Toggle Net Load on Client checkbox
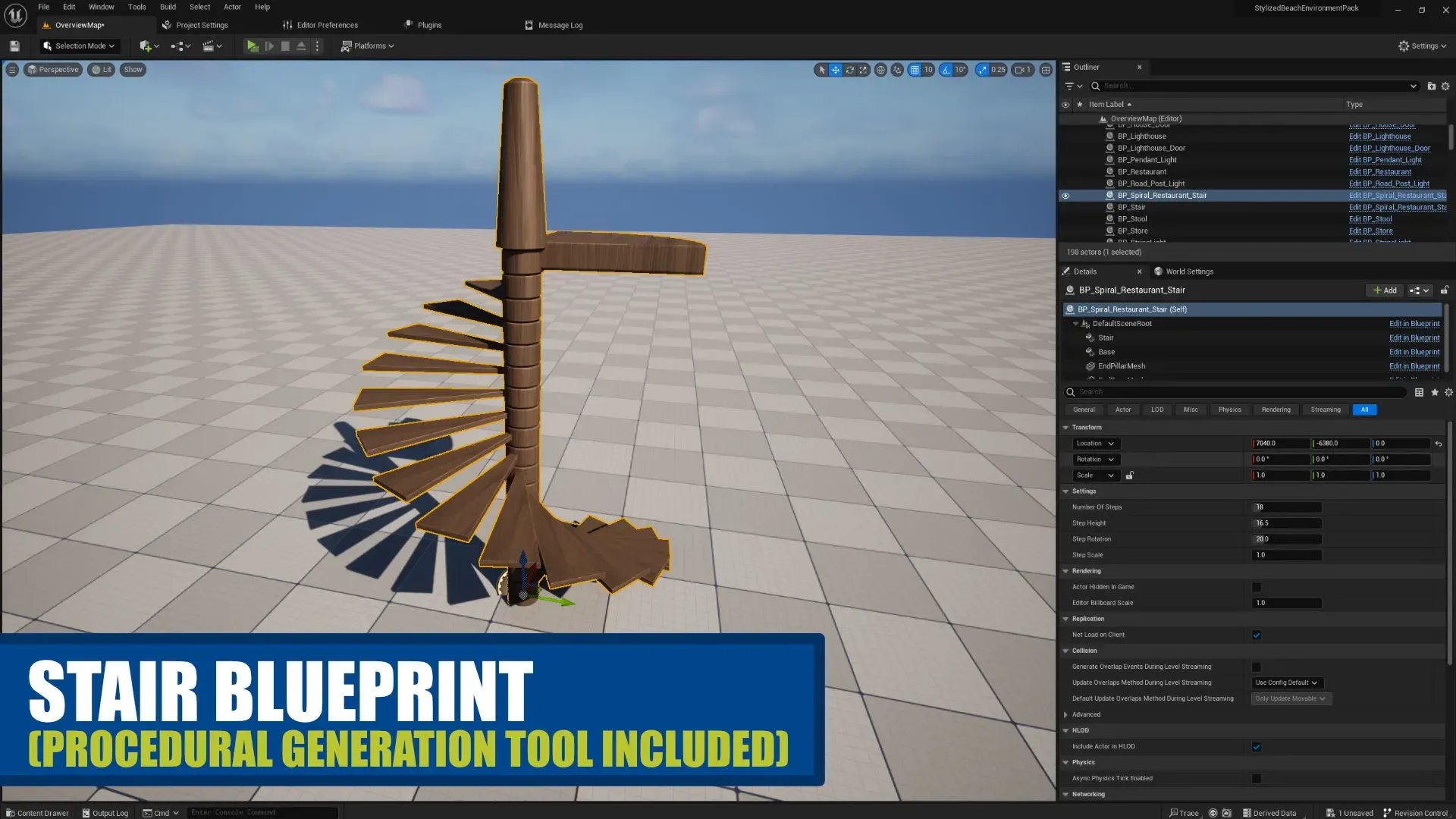 (x=1257, y=635)
